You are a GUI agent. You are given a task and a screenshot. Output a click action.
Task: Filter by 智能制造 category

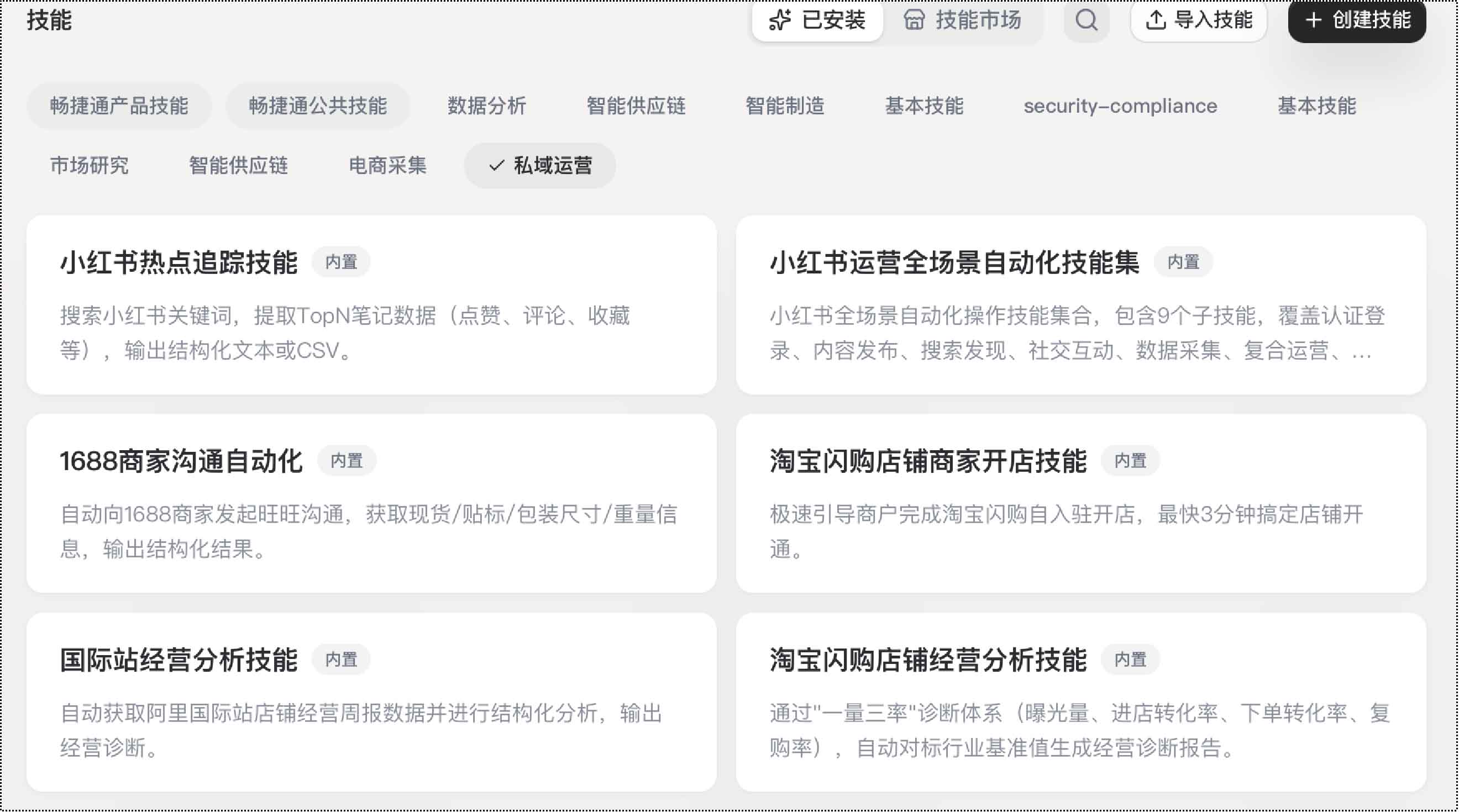(x=784, y=106)
